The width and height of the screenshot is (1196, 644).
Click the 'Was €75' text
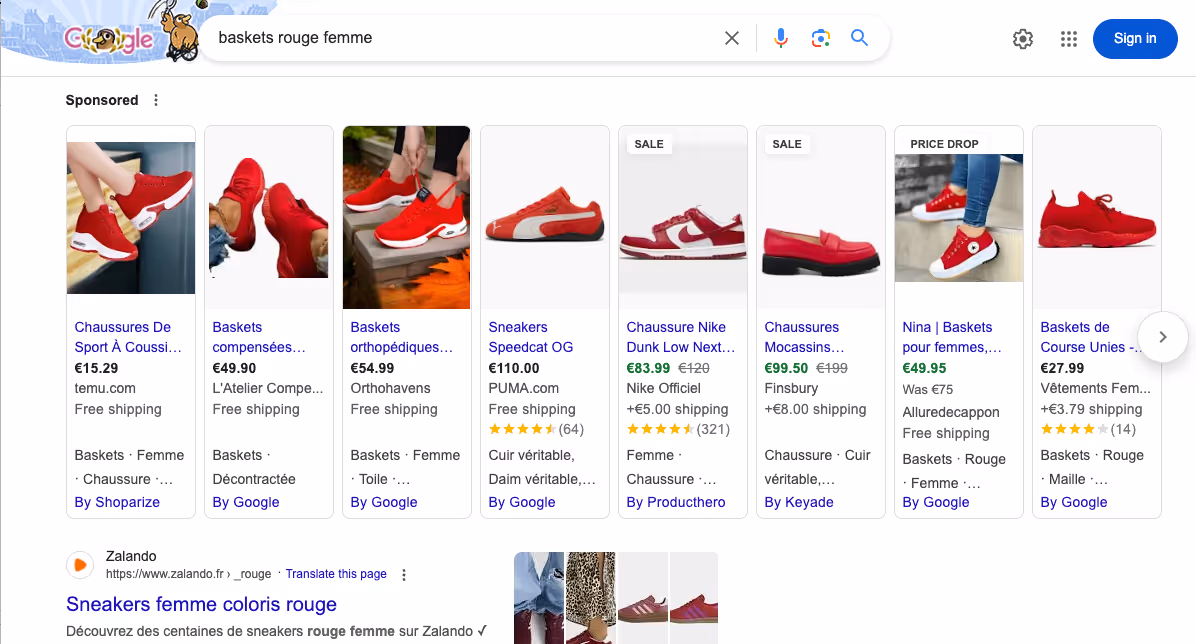click(928, 389)
